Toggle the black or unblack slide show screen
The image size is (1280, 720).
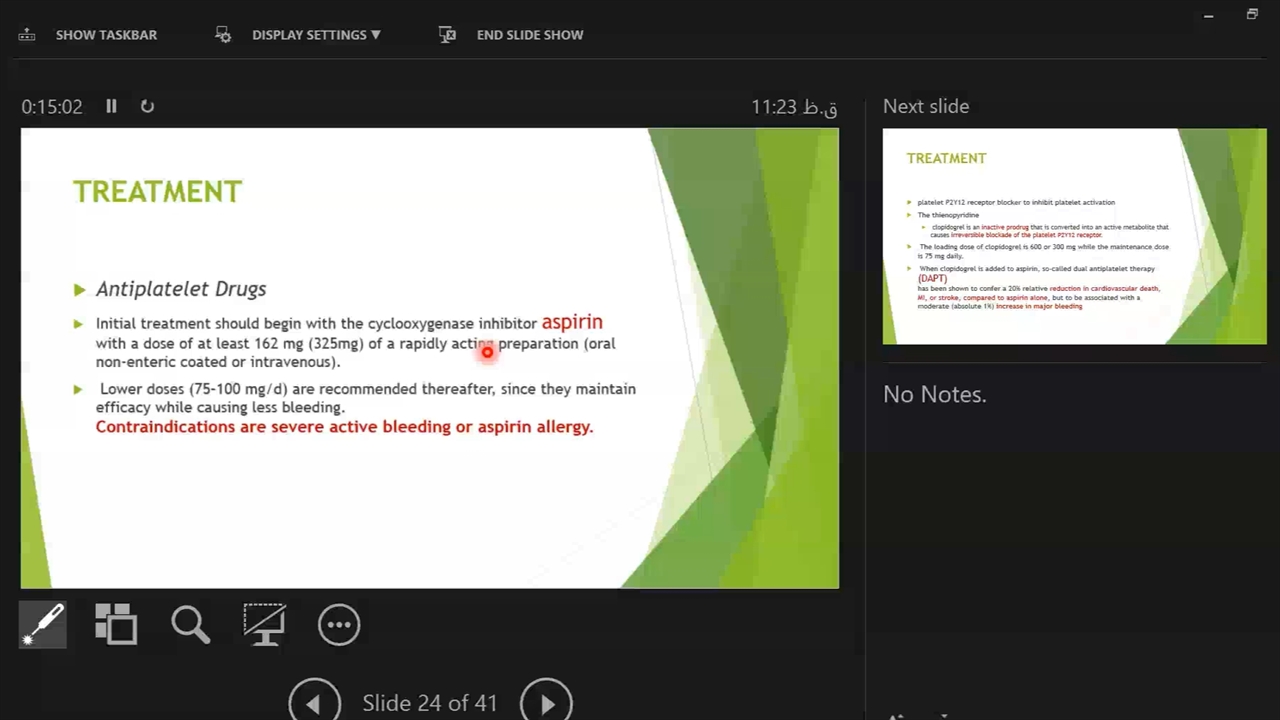tap(264, 625)
